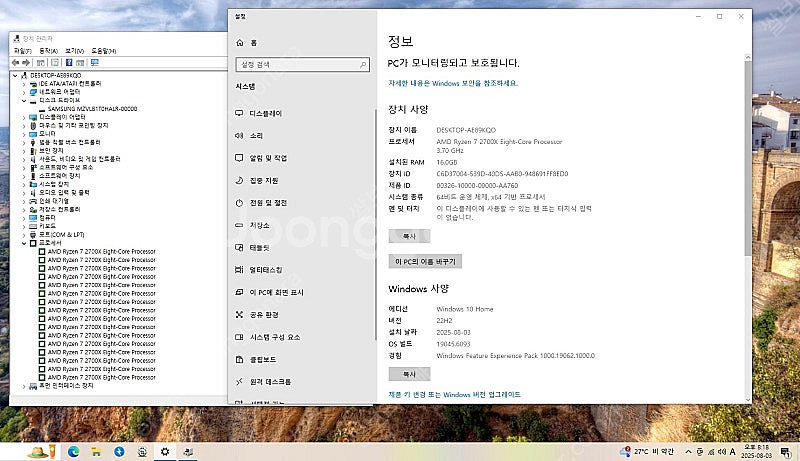Open Windows 보안 details link
The width and height of the screenshot is (800, 461).
pyautogui.click(x=453, y=83)
